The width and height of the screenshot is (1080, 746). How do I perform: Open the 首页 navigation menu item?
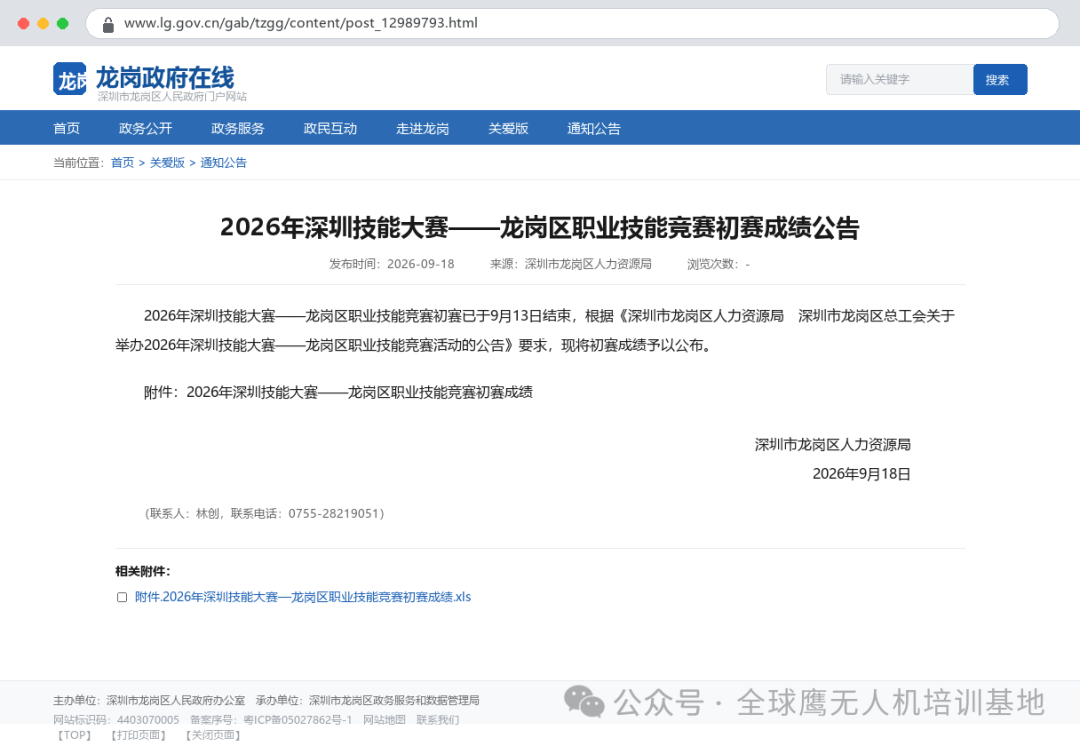click(67, 128)
